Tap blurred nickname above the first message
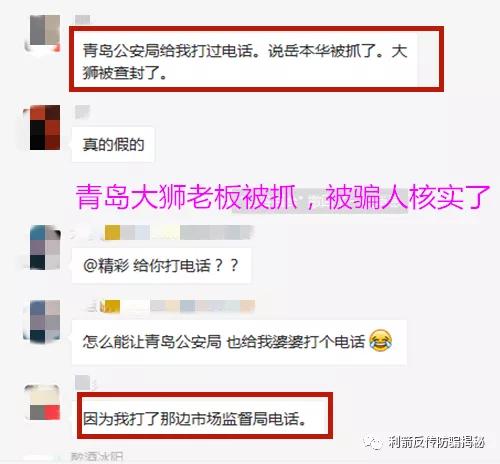The width and height of the screenshot is (500, 464). tap(82, 19)
